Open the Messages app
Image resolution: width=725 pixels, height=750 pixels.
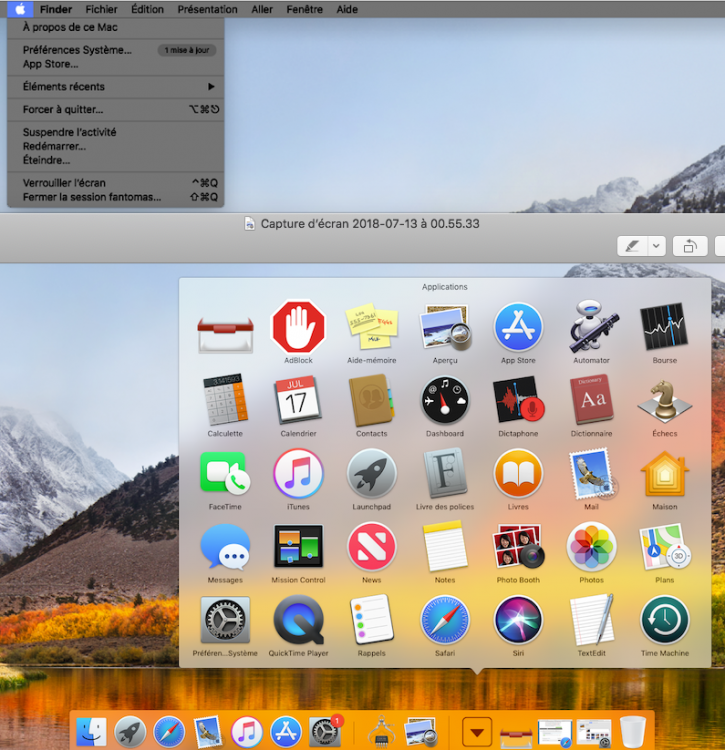pos(225,547)
